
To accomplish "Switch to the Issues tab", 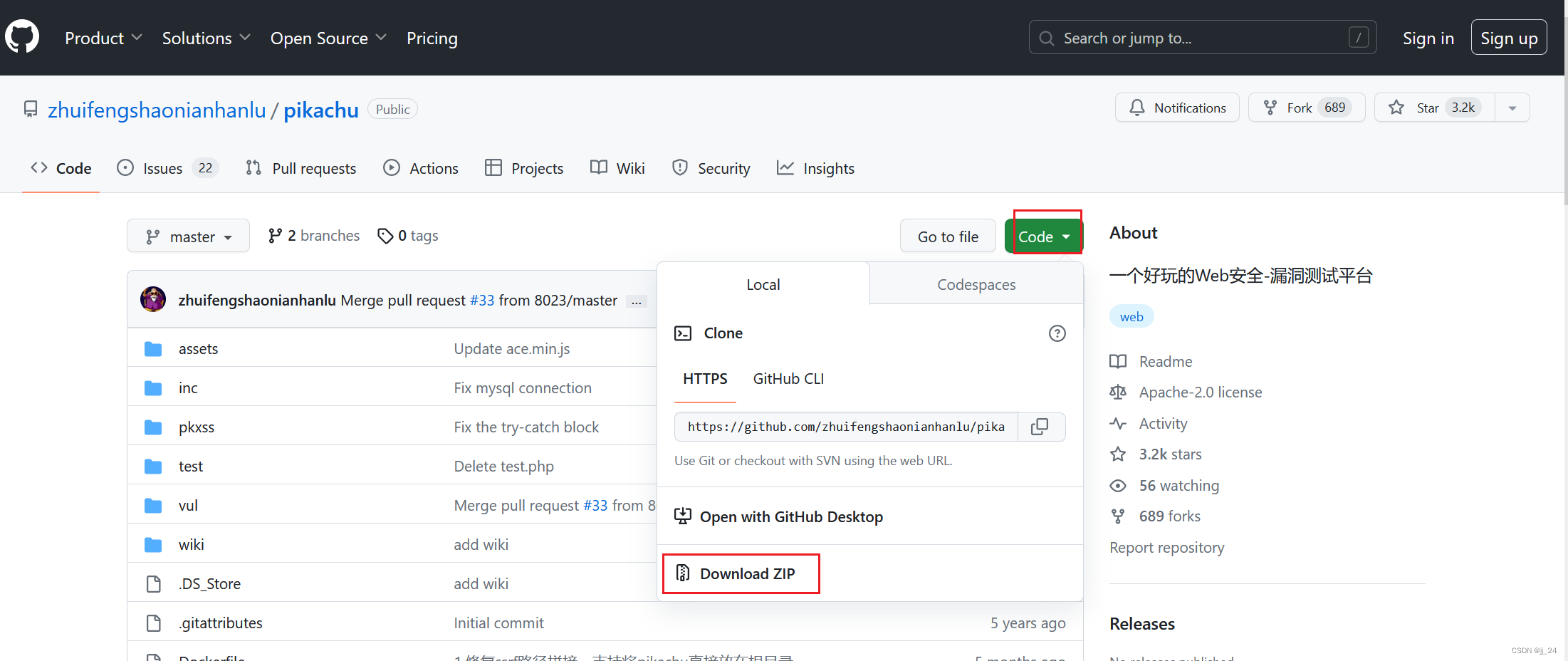I will (x=167, y=168).
